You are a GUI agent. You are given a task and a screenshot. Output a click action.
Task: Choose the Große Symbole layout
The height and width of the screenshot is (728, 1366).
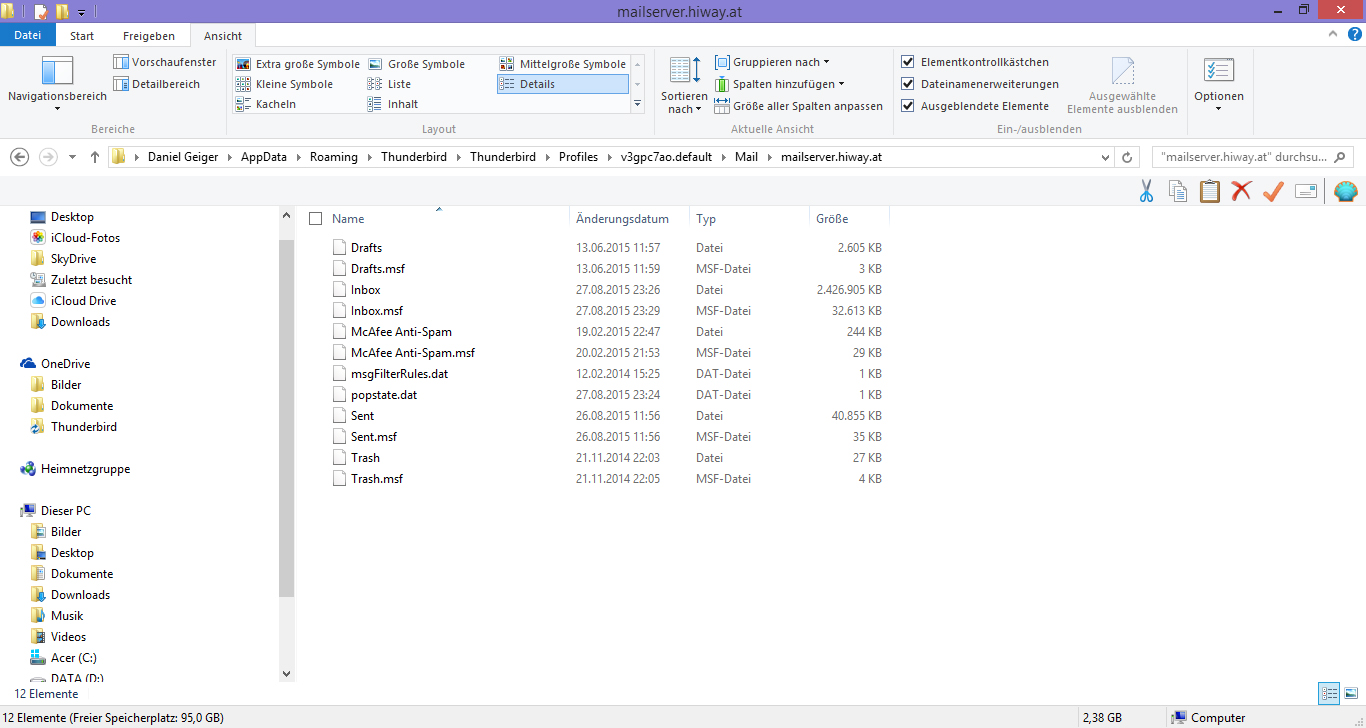[x=416, y=64]
